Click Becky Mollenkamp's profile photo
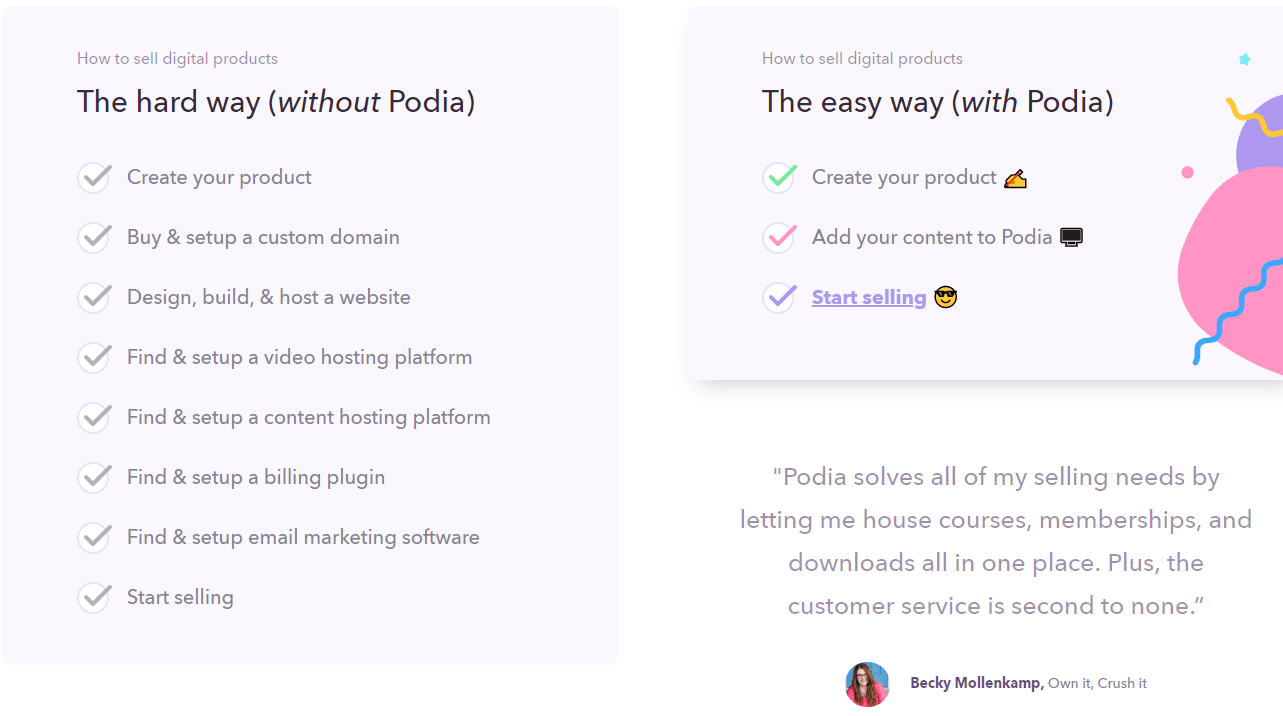 click(x=867, y=683)
